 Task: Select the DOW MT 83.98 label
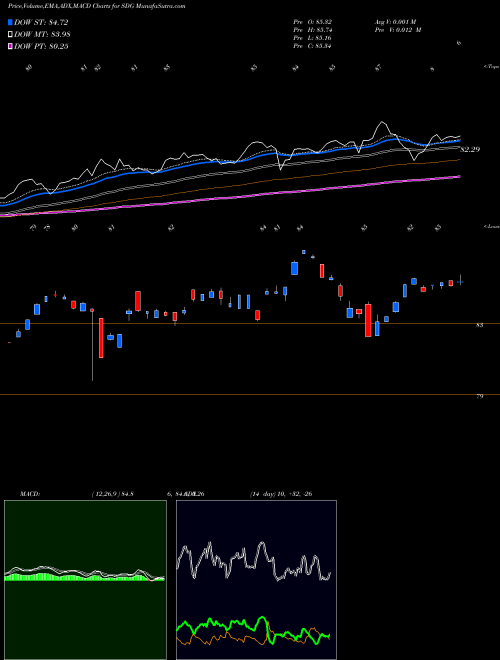coord(42,35)
